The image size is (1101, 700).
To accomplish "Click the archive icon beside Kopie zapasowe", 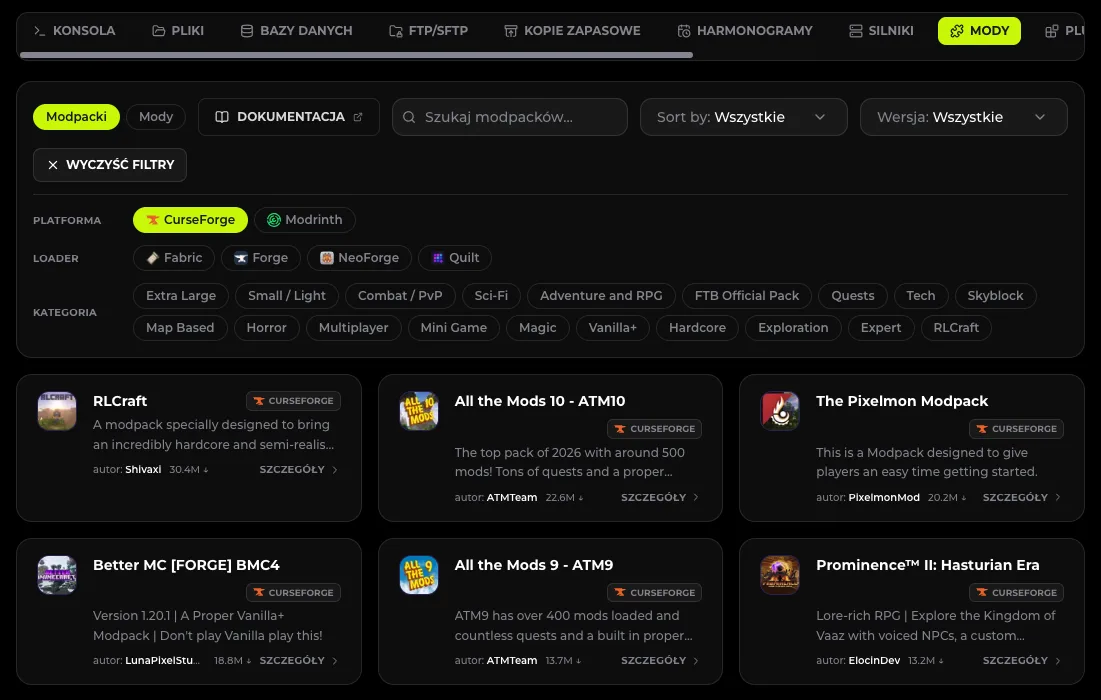I will [x=510, y=31].
